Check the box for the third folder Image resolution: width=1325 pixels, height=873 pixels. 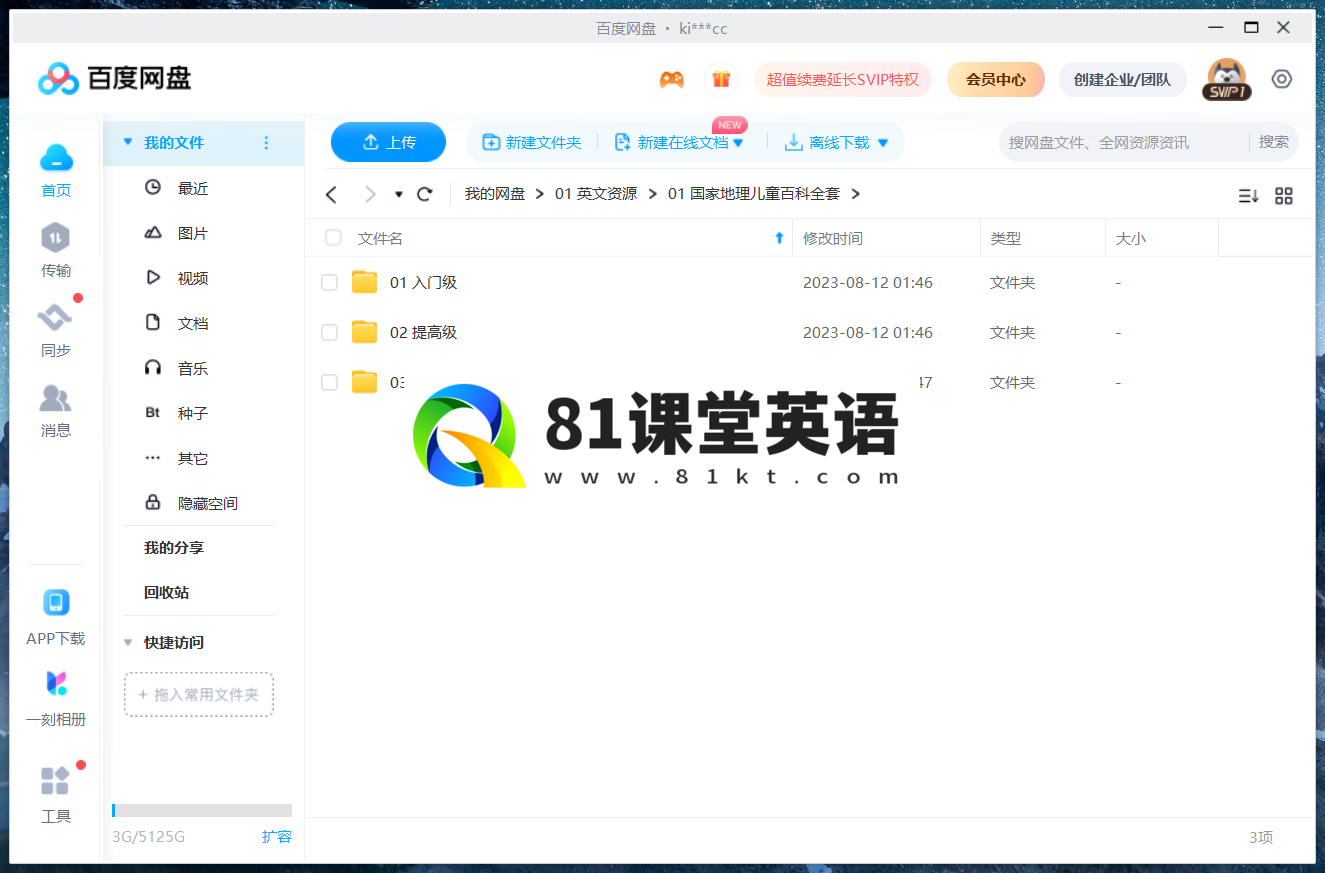329,383
